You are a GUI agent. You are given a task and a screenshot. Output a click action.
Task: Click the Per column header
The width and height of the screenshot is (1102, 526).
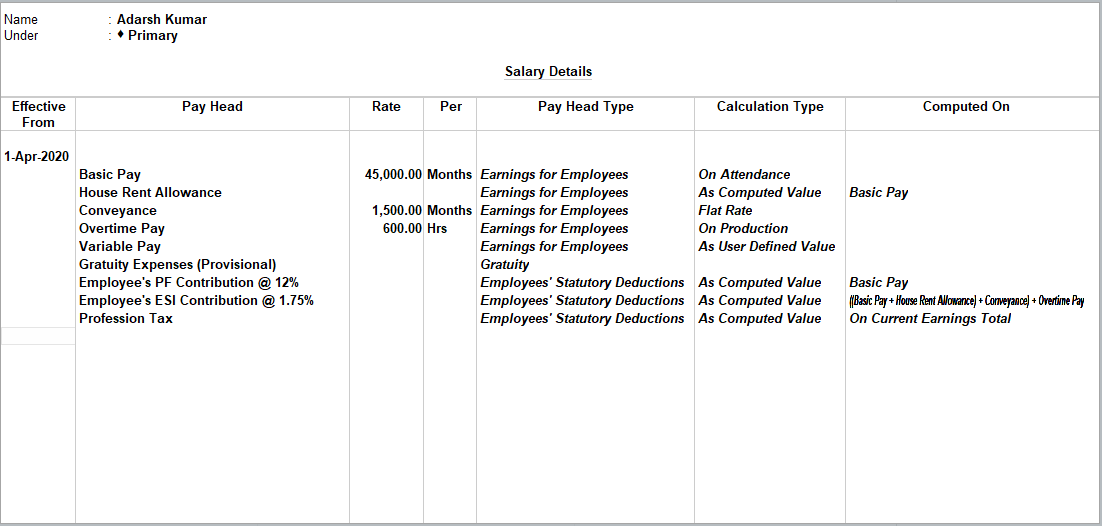coord(450,107)
